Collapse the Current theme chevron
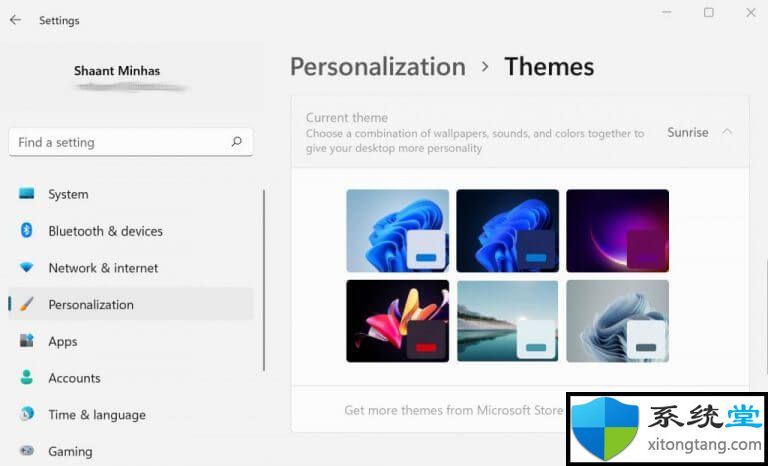Image resolution: width=768 pixels, height=466 pixels. point(727,132)
